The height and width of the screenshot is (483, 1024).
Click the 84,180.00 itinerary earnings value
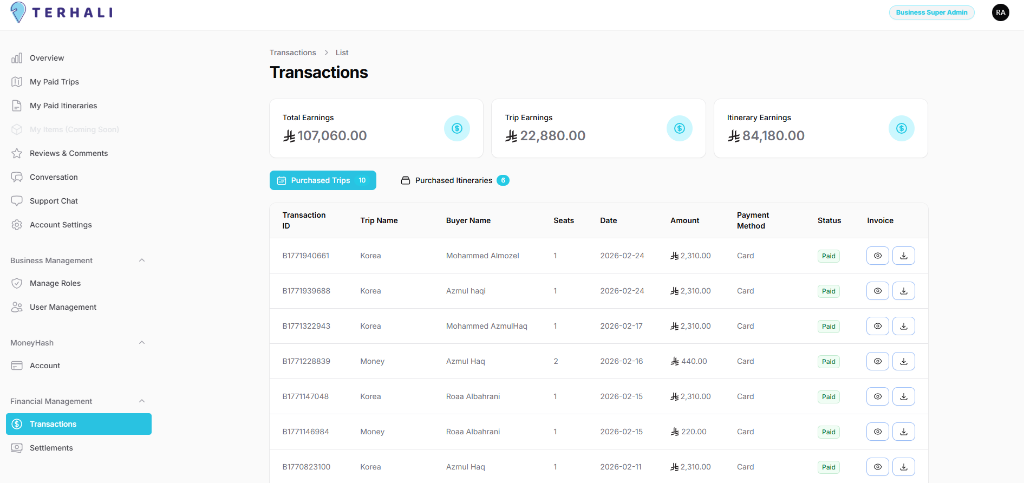pos(766,136)
